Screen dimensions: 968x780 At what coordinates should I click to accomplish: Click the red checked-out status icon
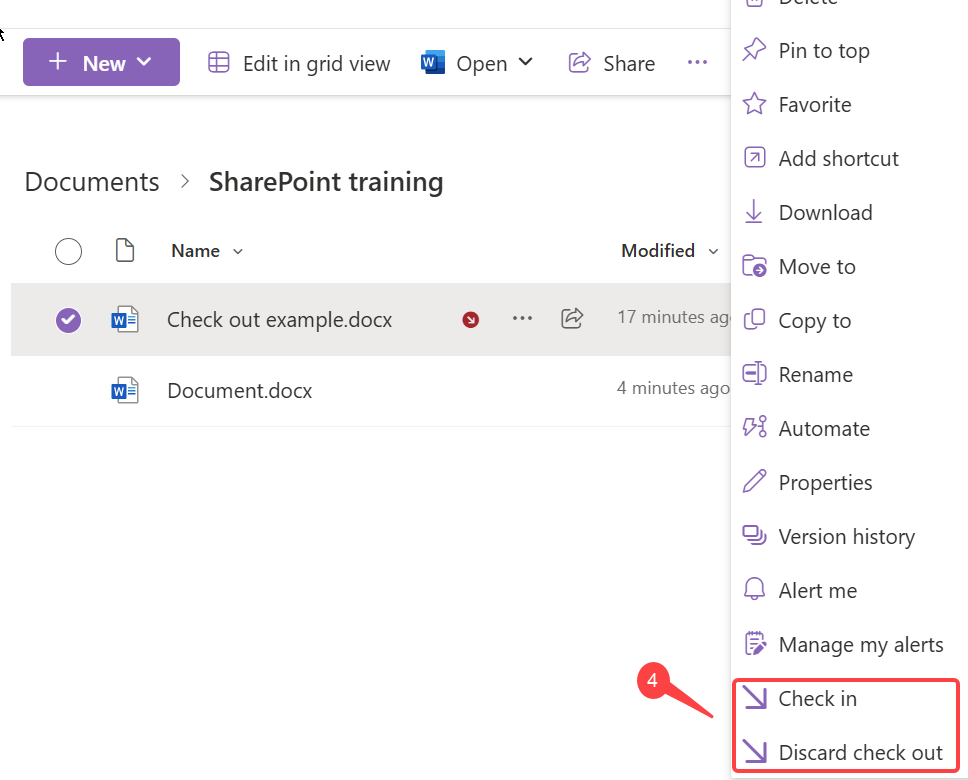(470, 320)
